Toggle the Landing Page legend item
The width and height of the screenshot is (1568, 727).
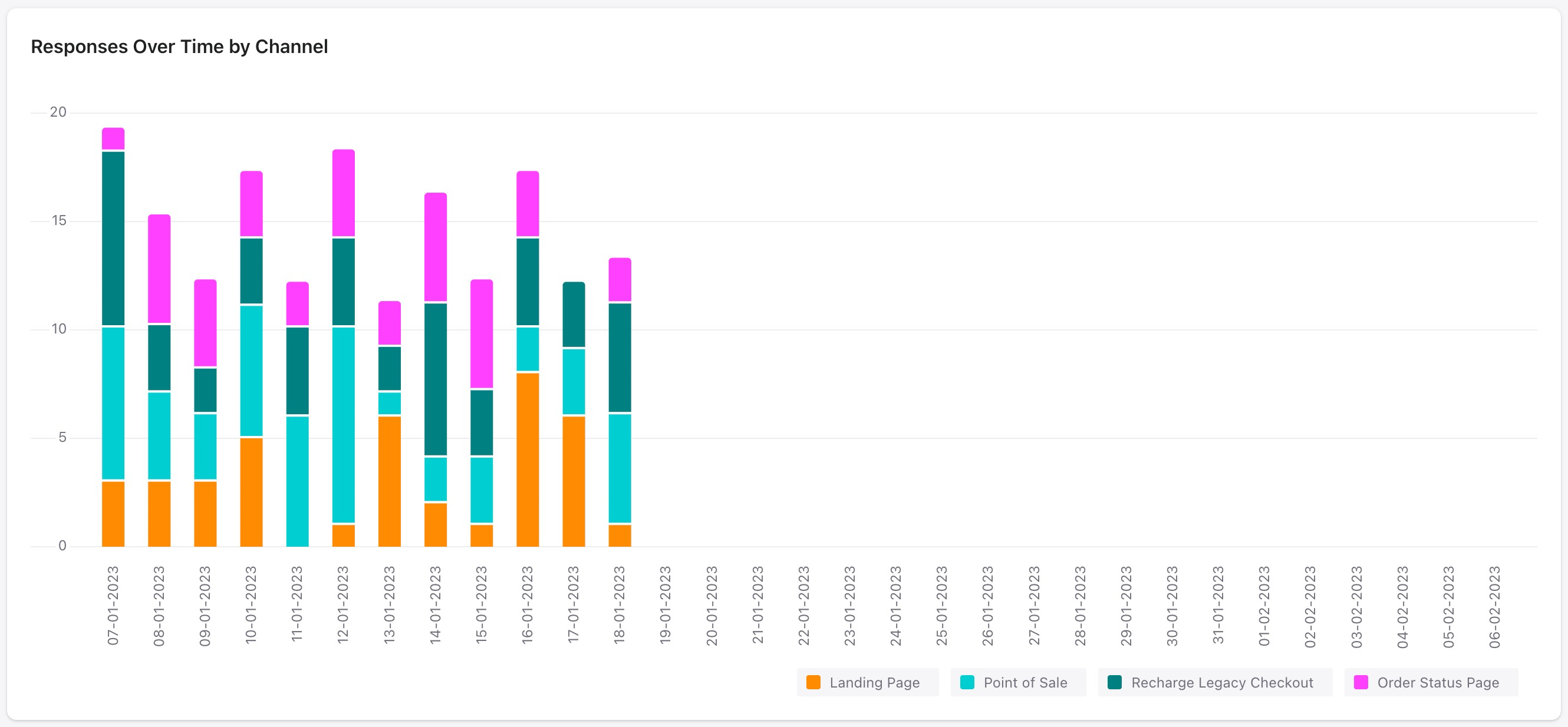tap(874, 683)
